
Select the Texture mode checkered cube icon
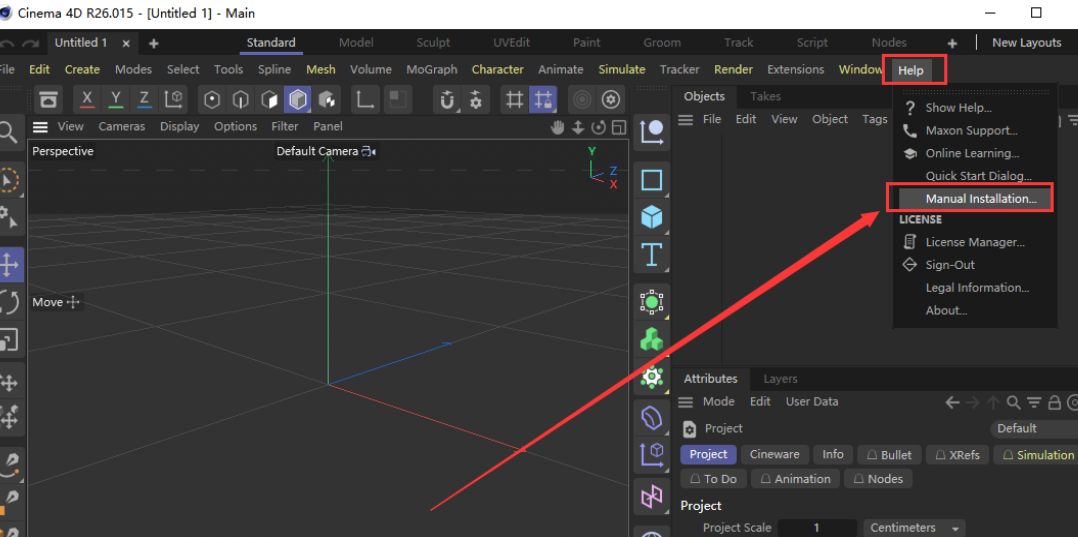point(326,100)
